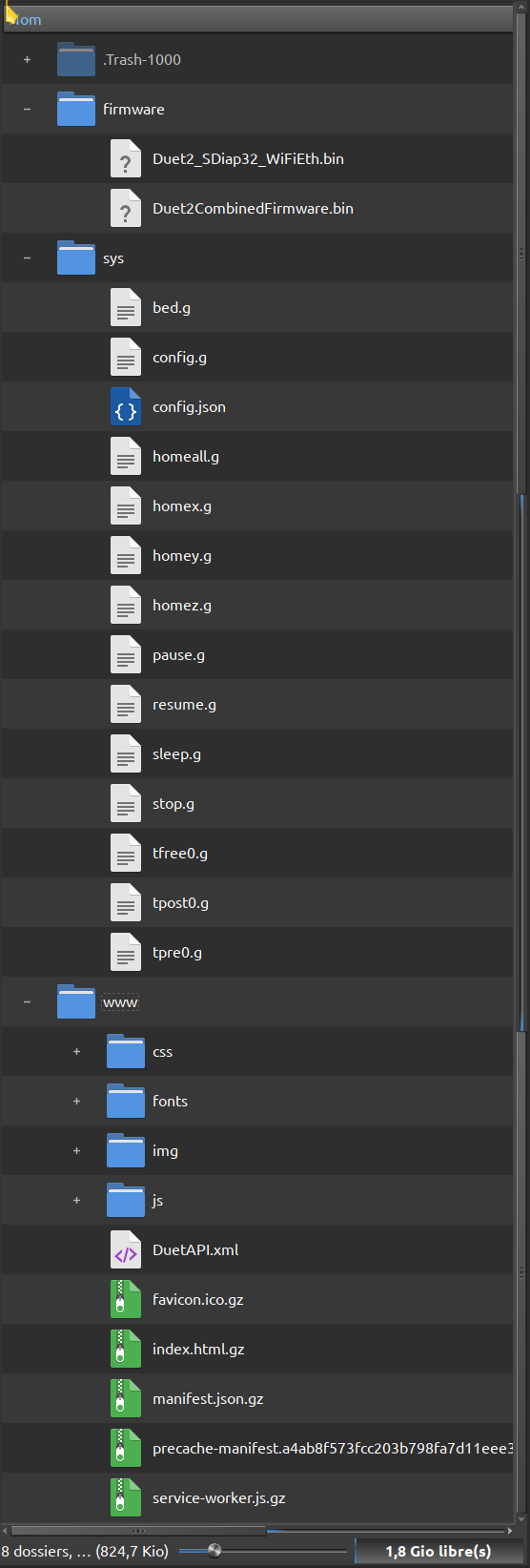The width and height of the screenshot is (530, 1568).
Task: Collapse the www folder tree
Action: click(27, 1001)
